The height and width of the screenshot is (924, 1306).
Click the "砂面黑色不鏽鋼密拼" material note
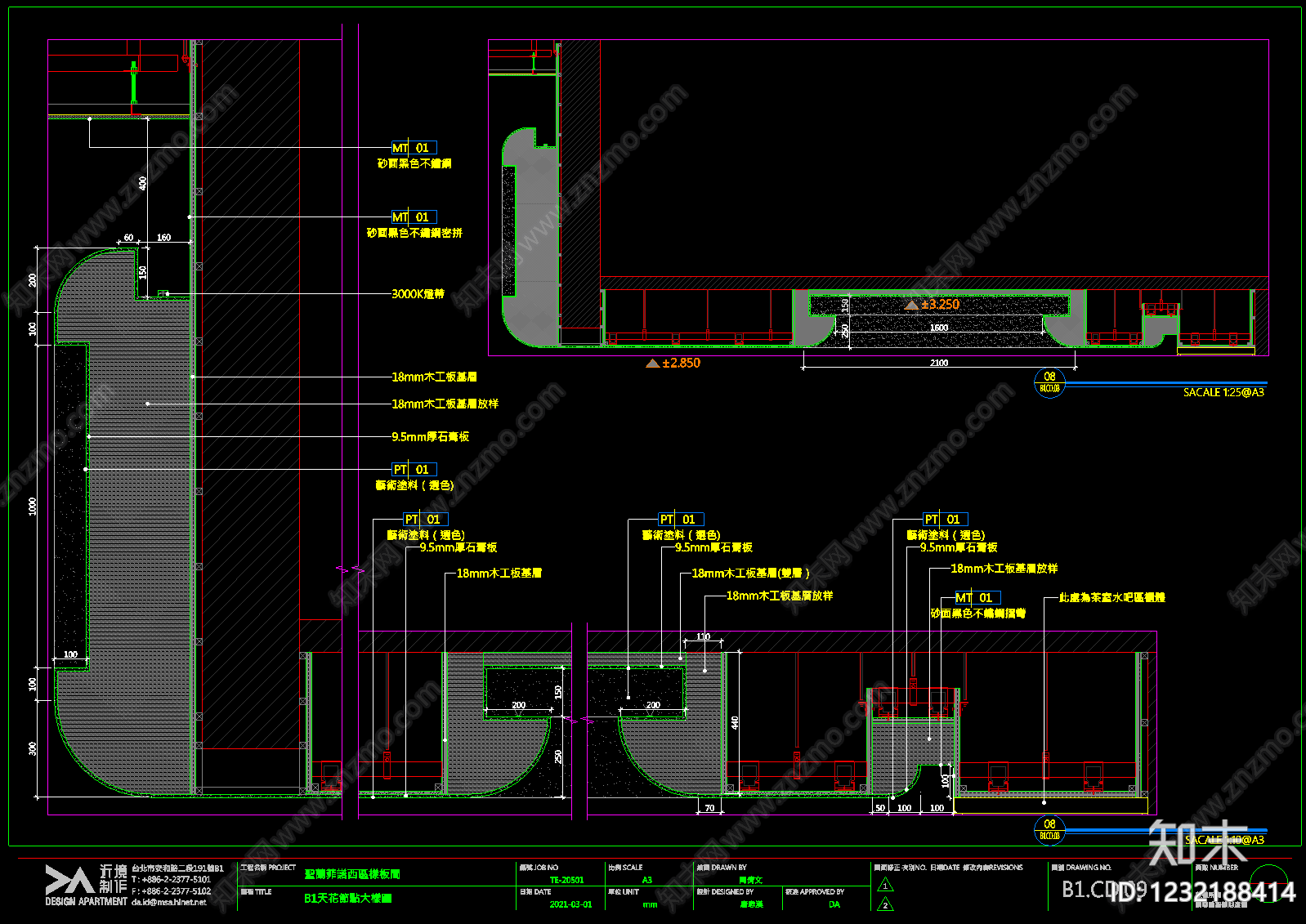(414, 233)
